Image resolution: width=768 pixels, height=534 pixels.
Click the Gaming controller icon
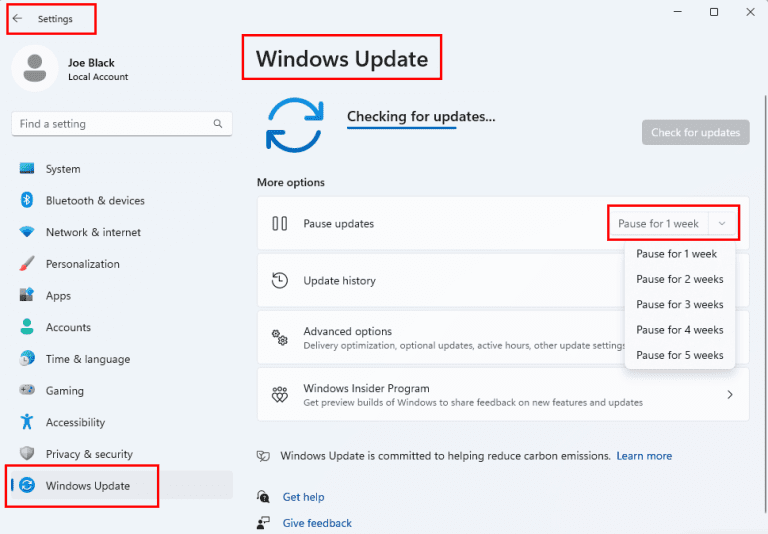click(27, 391)
